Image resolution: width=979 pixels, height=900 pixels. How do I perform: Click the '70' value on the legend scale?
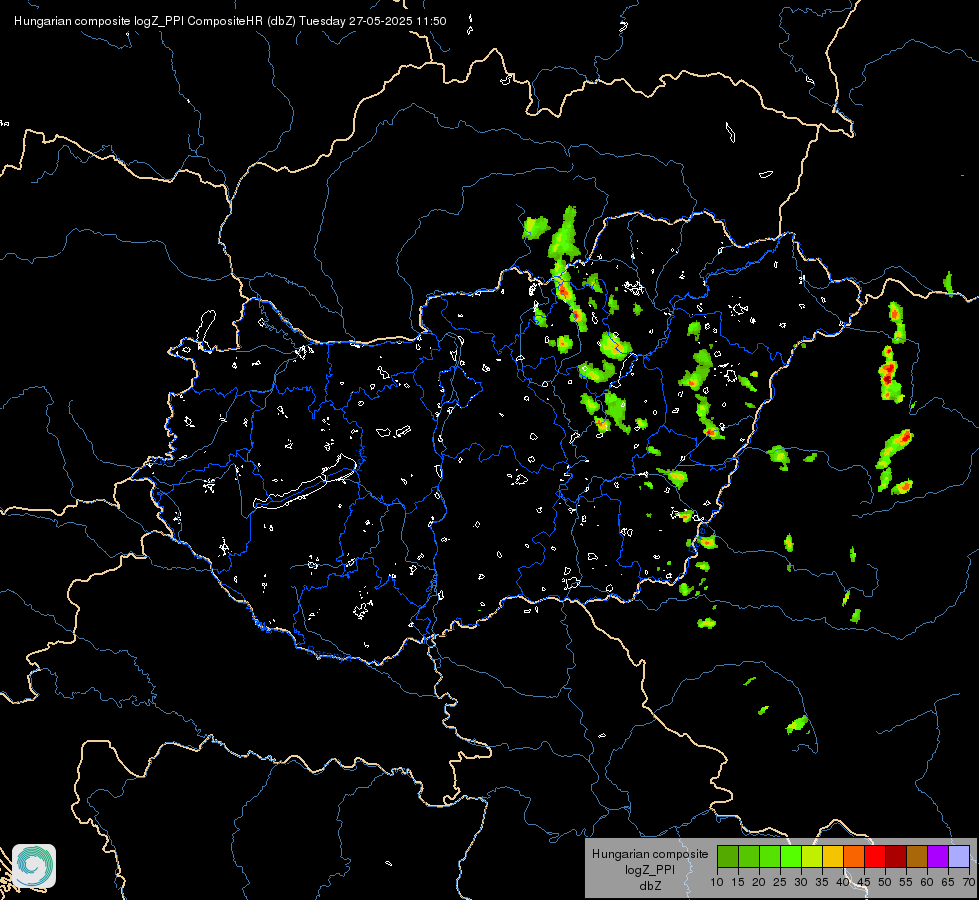(x=969, y=882)
